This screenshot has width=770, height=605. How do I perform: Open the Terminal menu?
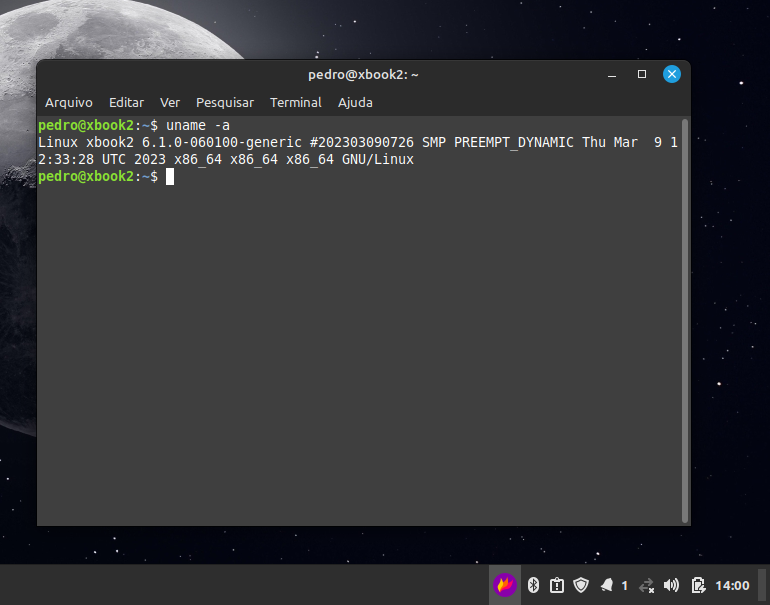296,103
